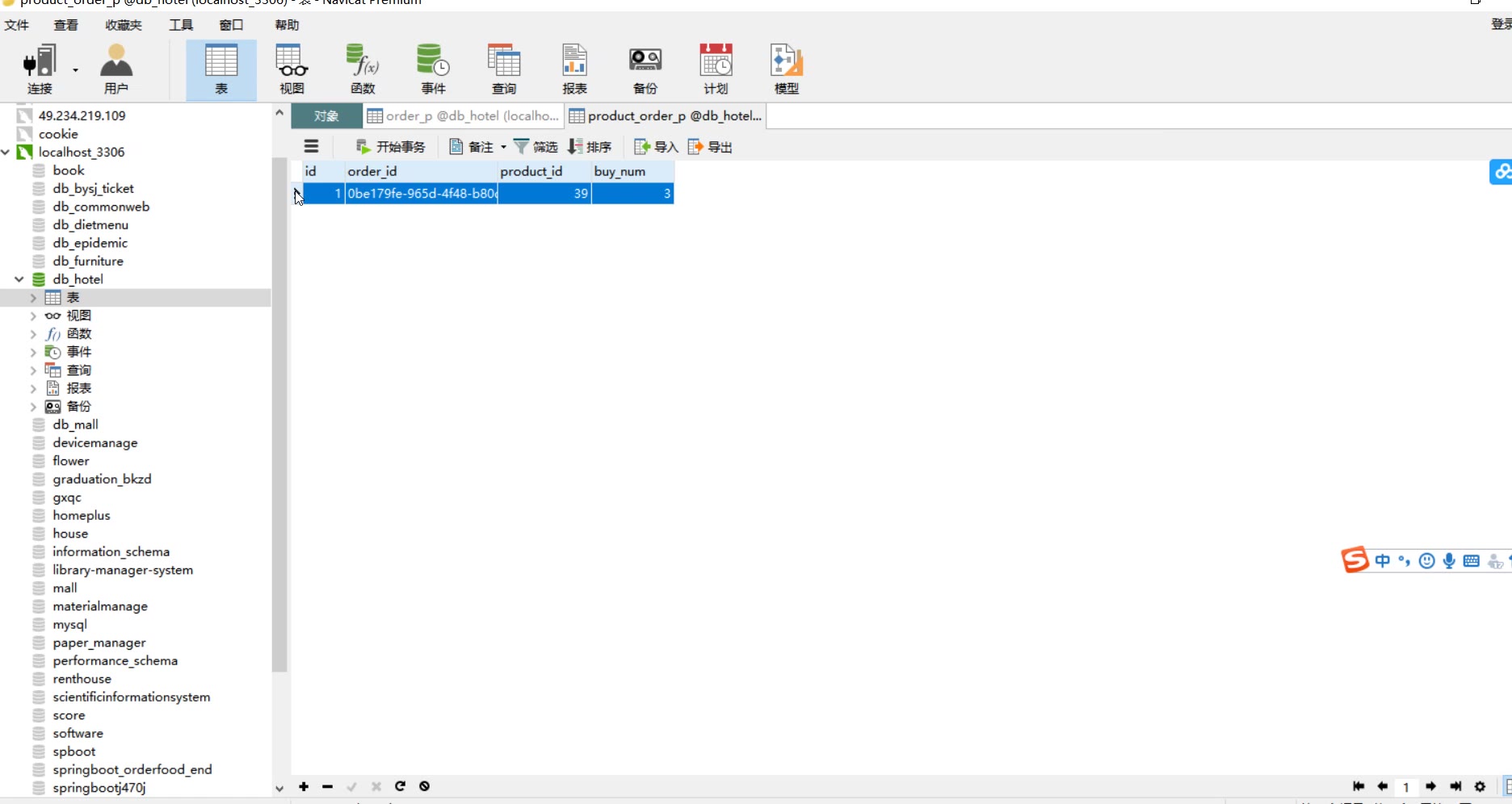Open the 函数 (Function) toolbar icon
Screen dimensions: 1512x804
[363, 70]
